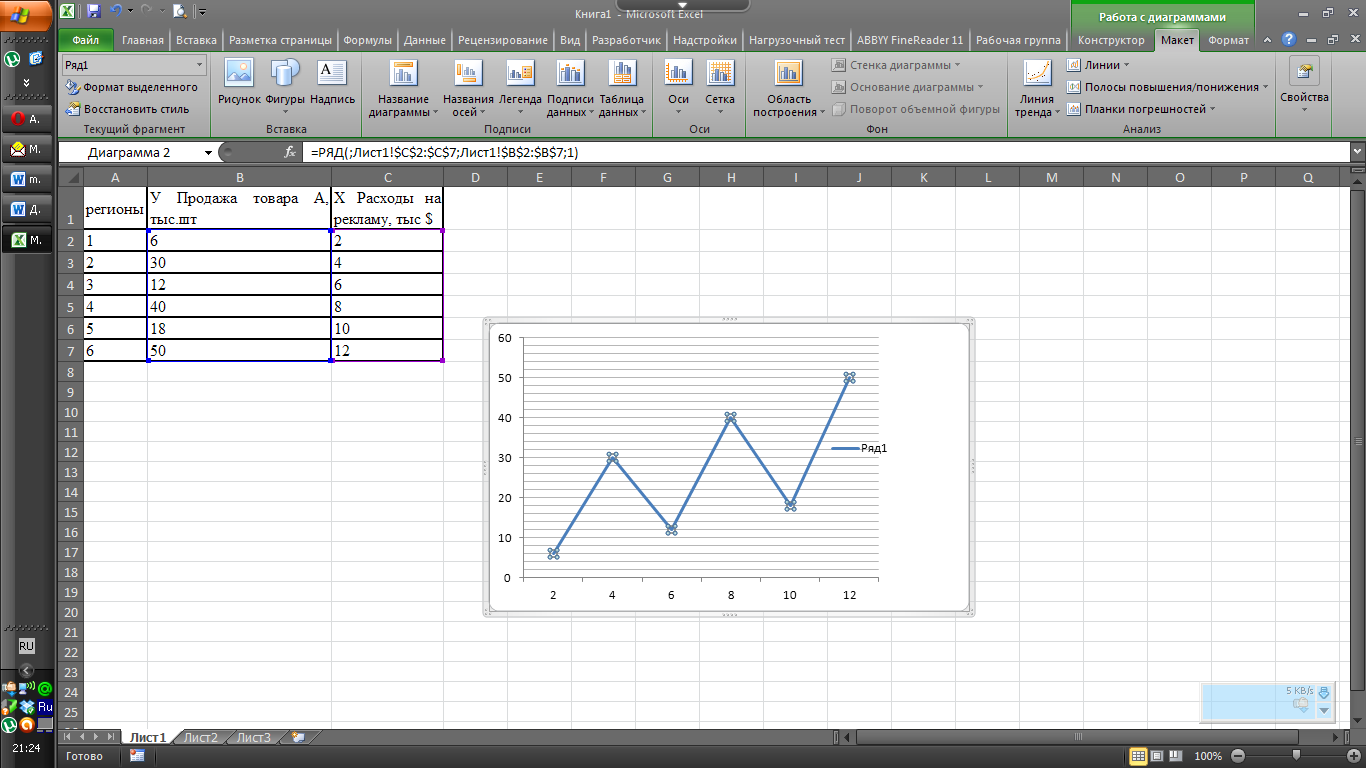Image resolution: width=1366 pixels, height=768 pixels.
Task: Click the zoom out minus button
Action: 1239,756
